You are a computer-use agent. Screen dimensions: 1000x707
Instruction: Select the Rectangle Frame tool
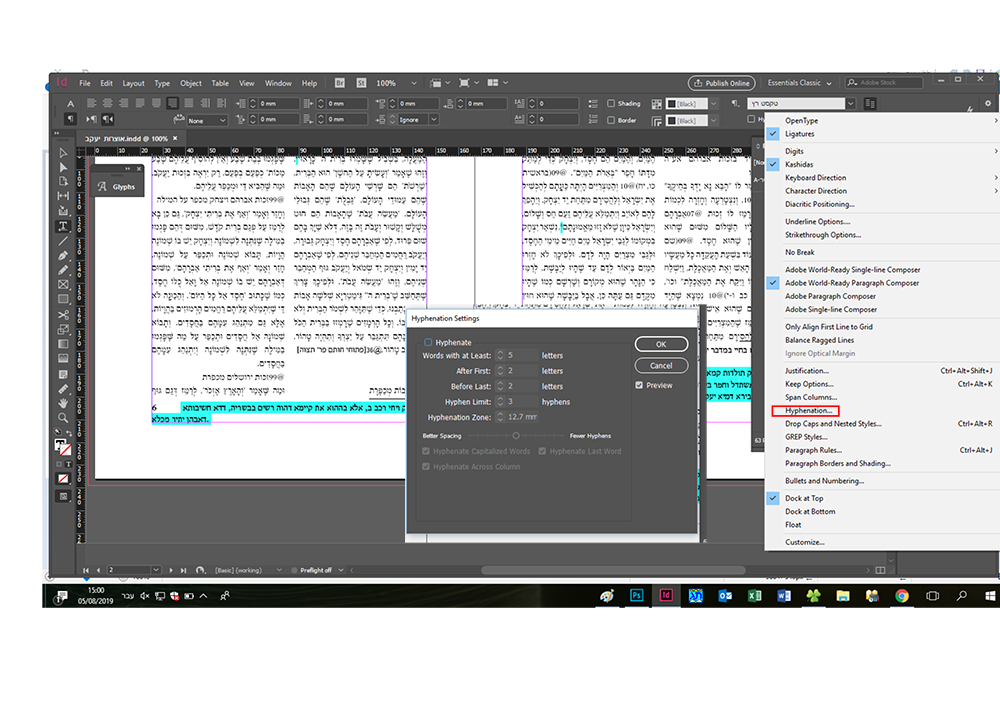(x=63, y=284)
